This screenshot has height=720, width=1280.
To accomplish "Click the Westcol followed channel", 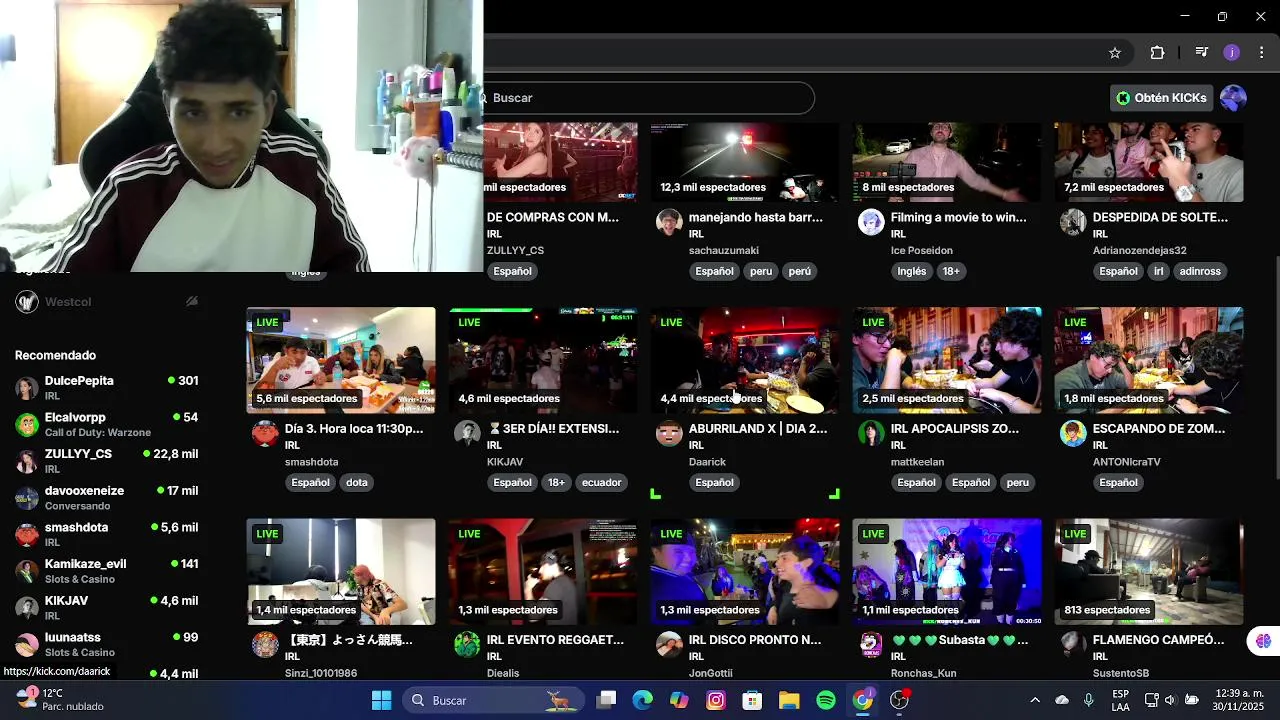I will tap(107, 302).
